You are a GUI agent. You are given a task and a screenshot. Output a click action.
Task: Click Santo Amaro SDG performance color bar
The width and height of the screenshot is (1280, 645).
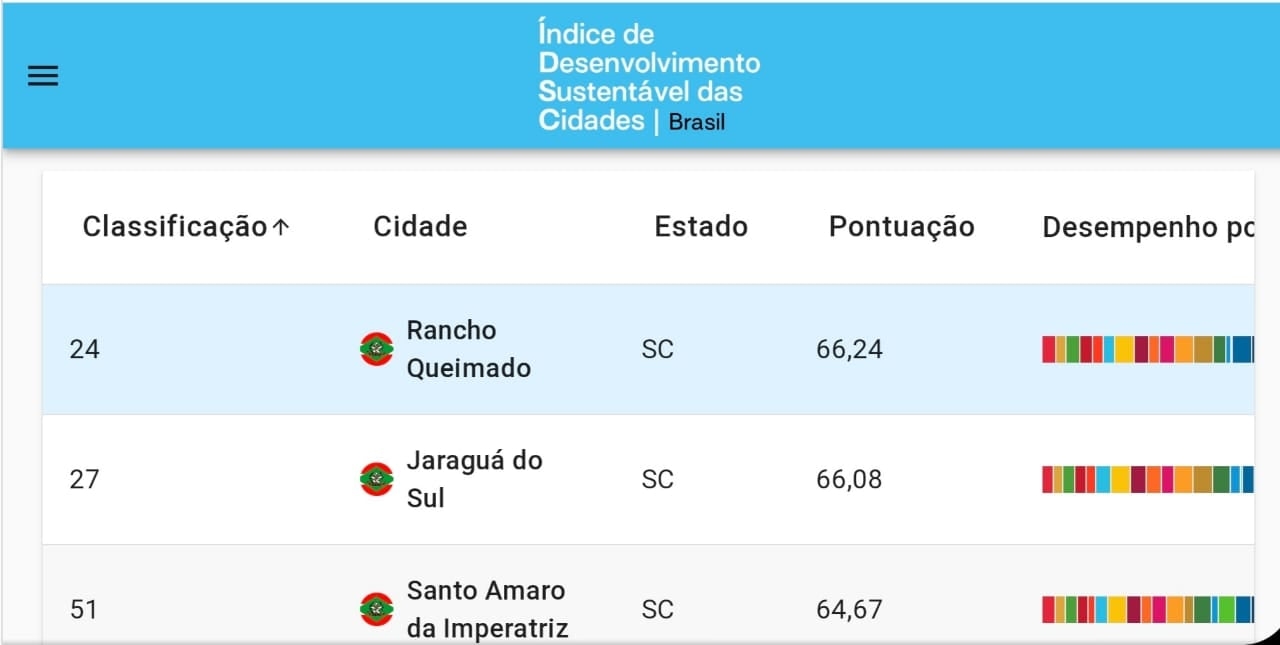[x=1147, y=609]
